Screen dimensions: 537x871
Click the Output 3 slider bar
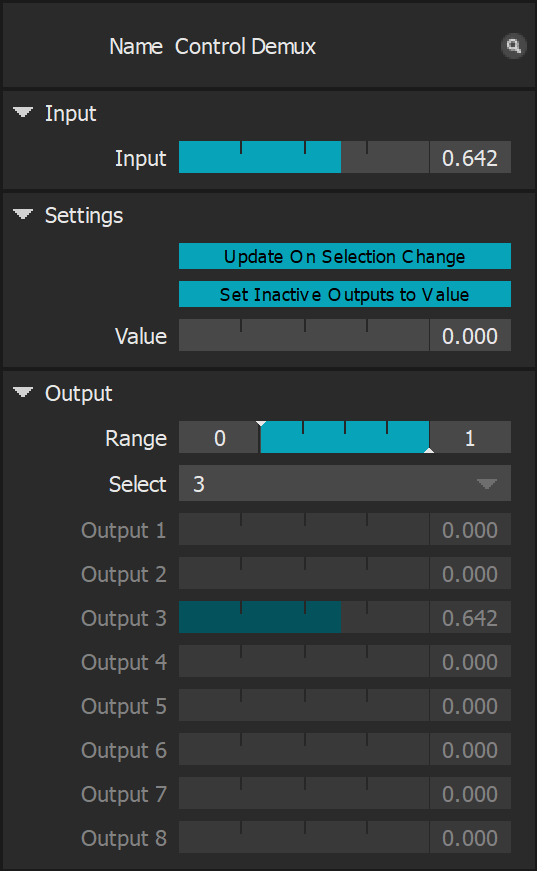(x=304, y=617)
